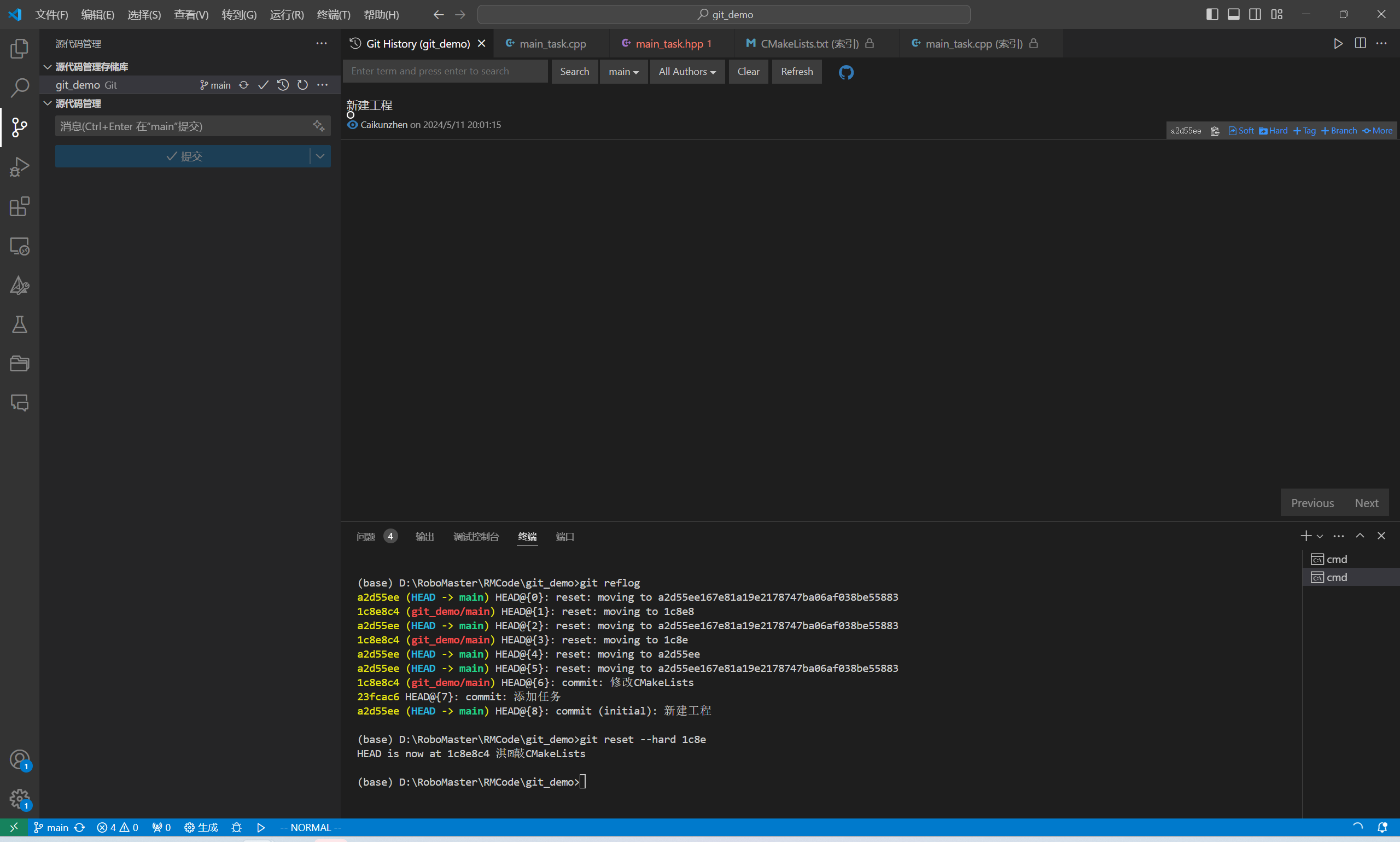Image resolution: width=1400 pixels, height=842 pixels.
Task: Copy commit hash a2d55ee icon
Action: [1215, 131]
